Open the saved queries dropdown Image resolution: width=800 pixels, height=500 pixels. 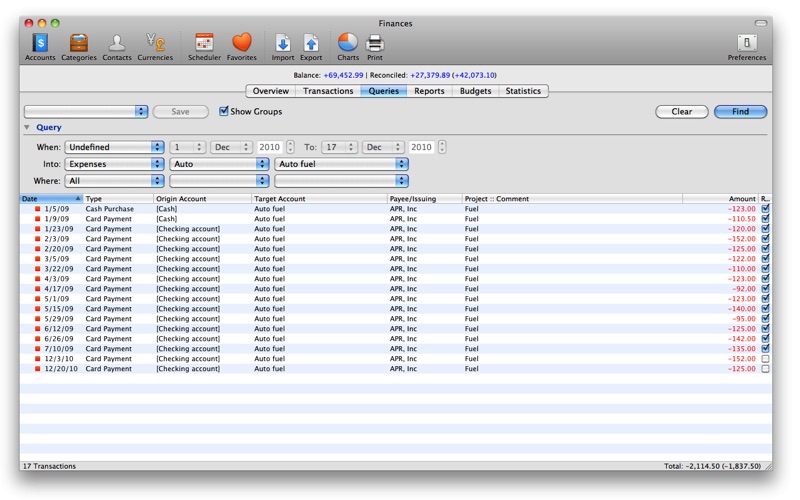pyautogui.click(x=86, y=111)
